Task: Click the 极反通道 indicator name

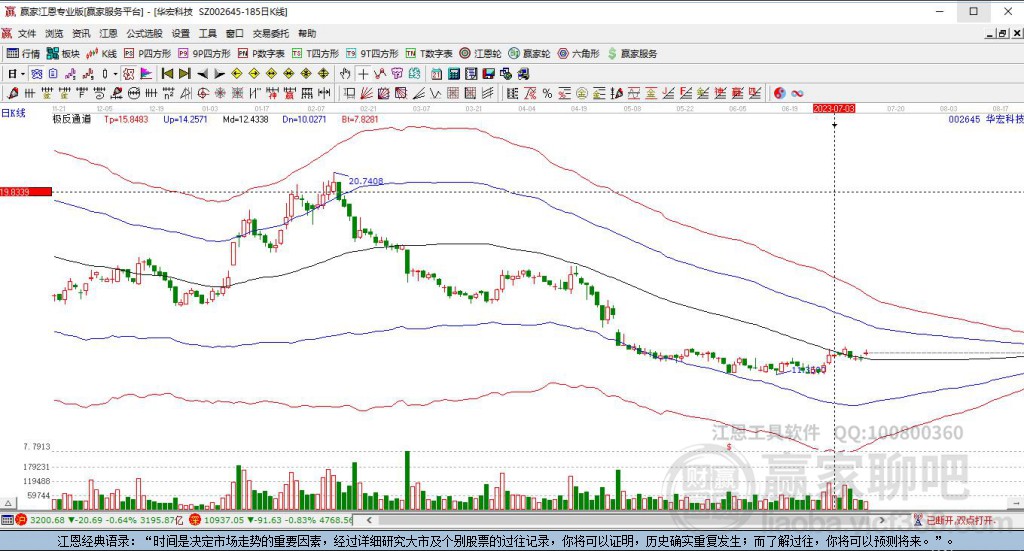Action: (x=72, y=119)
